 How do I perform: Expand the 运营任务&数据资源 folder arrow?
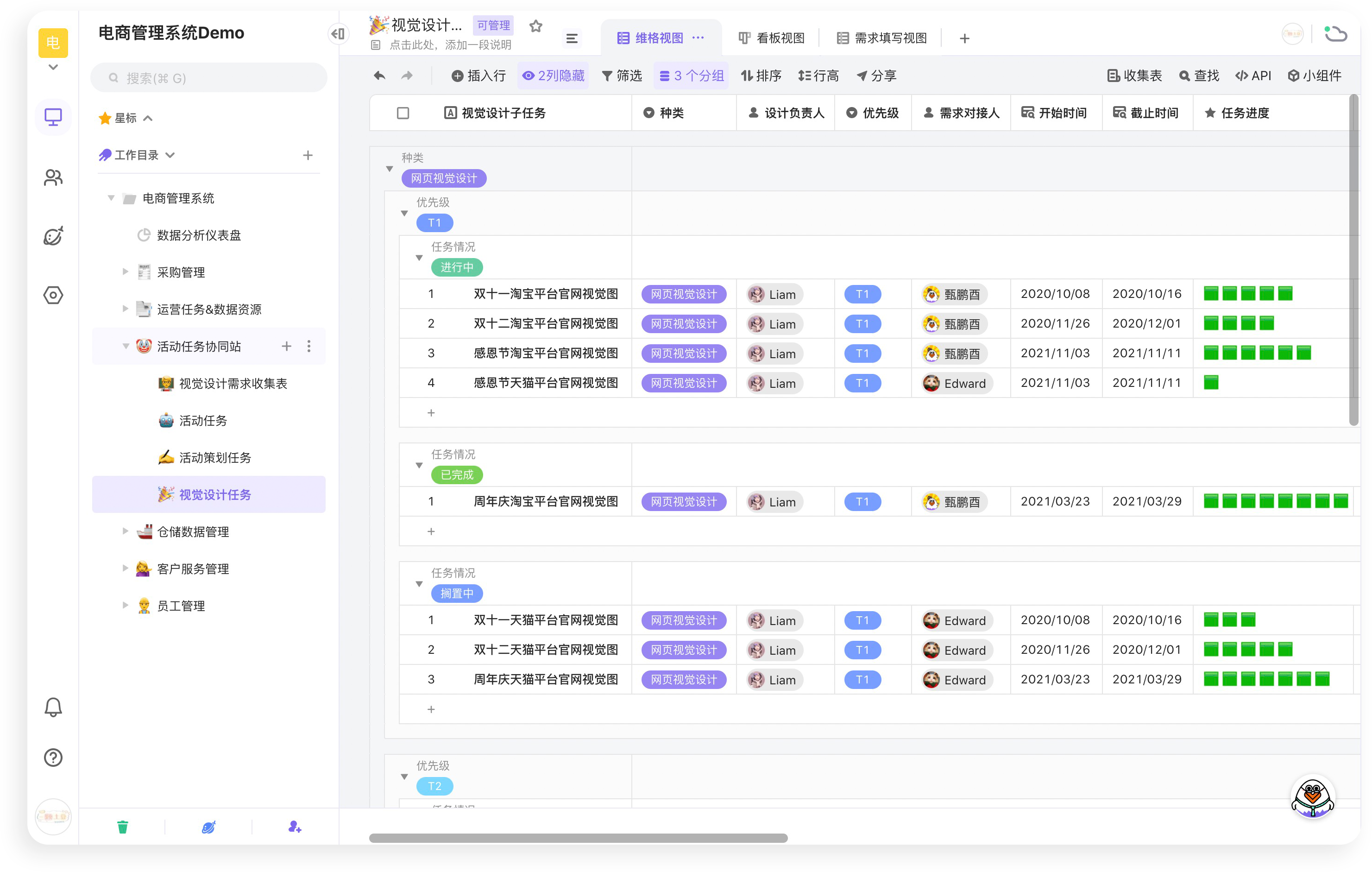click(126, 309)
